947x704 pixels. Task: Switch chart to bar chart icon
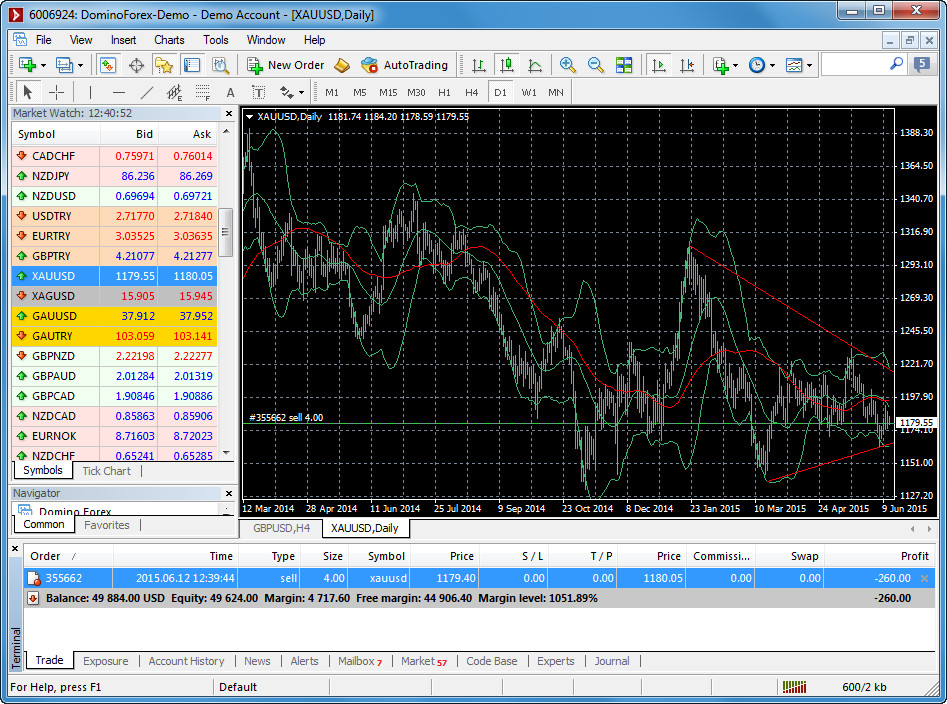tap(478, 65)
